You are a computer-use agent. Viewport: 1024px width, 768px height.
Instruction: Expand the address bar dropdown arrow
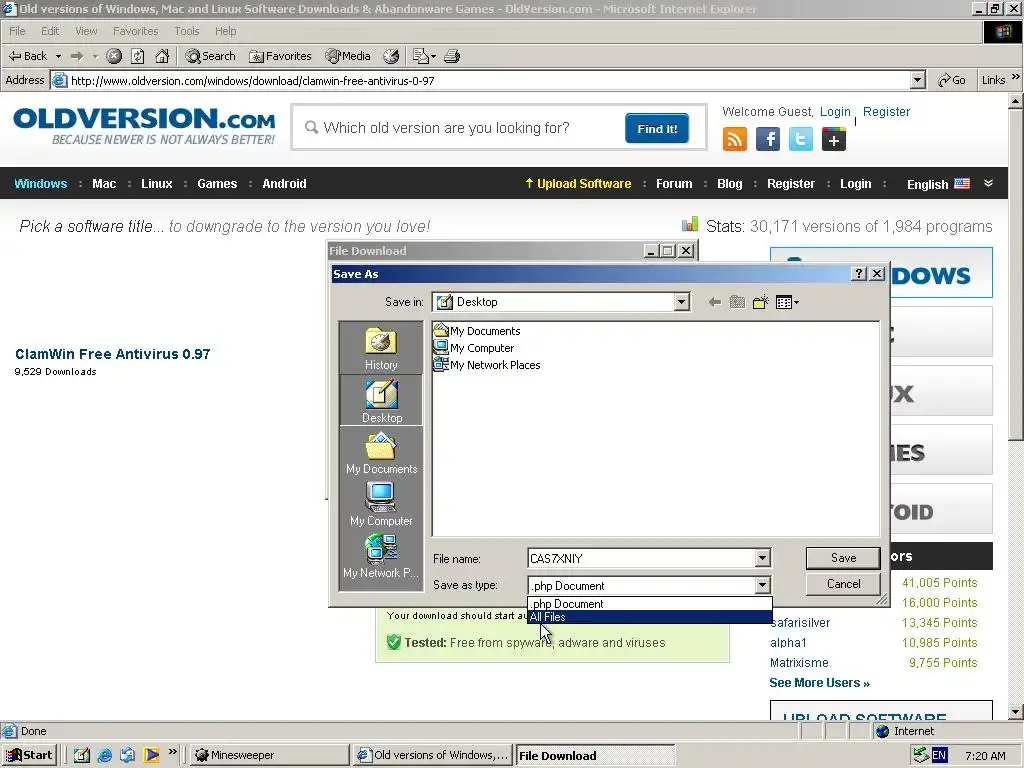pyautogui.click(x=918, y=80)
